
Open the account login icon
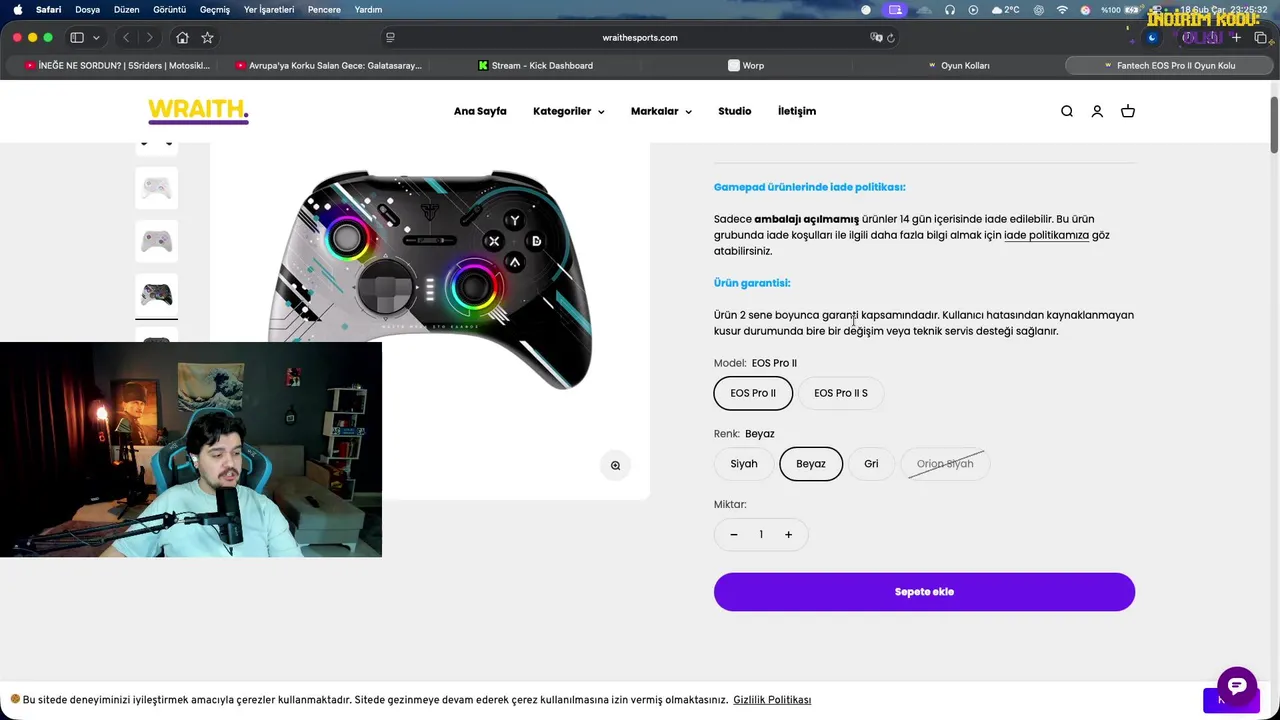pyautogui.click(x=1097, y=111)
